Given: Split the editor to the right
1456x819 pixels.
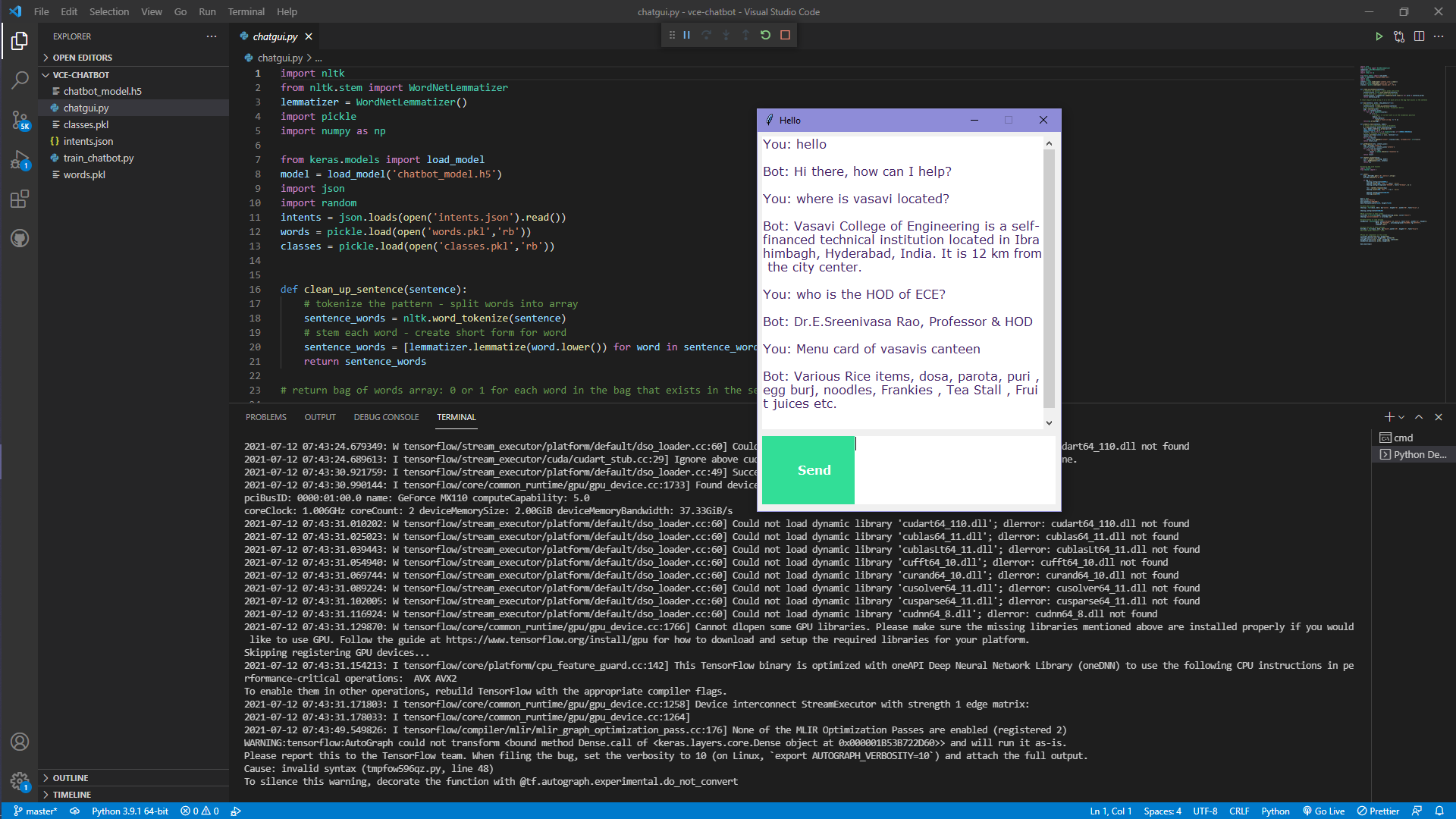Looking at the screenshot, I should [x=1419, y=36].
